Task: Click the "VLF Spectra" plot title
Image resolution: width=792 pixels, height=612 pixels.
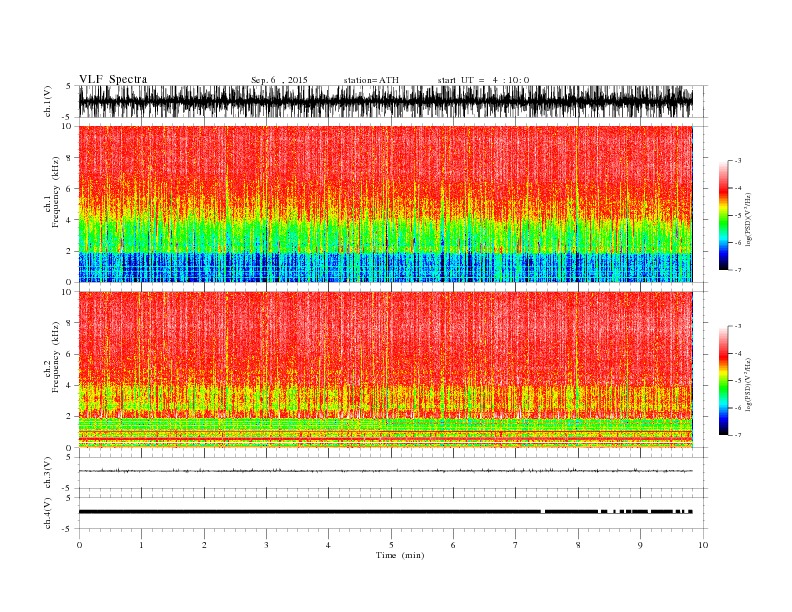Action: [113, 79]
